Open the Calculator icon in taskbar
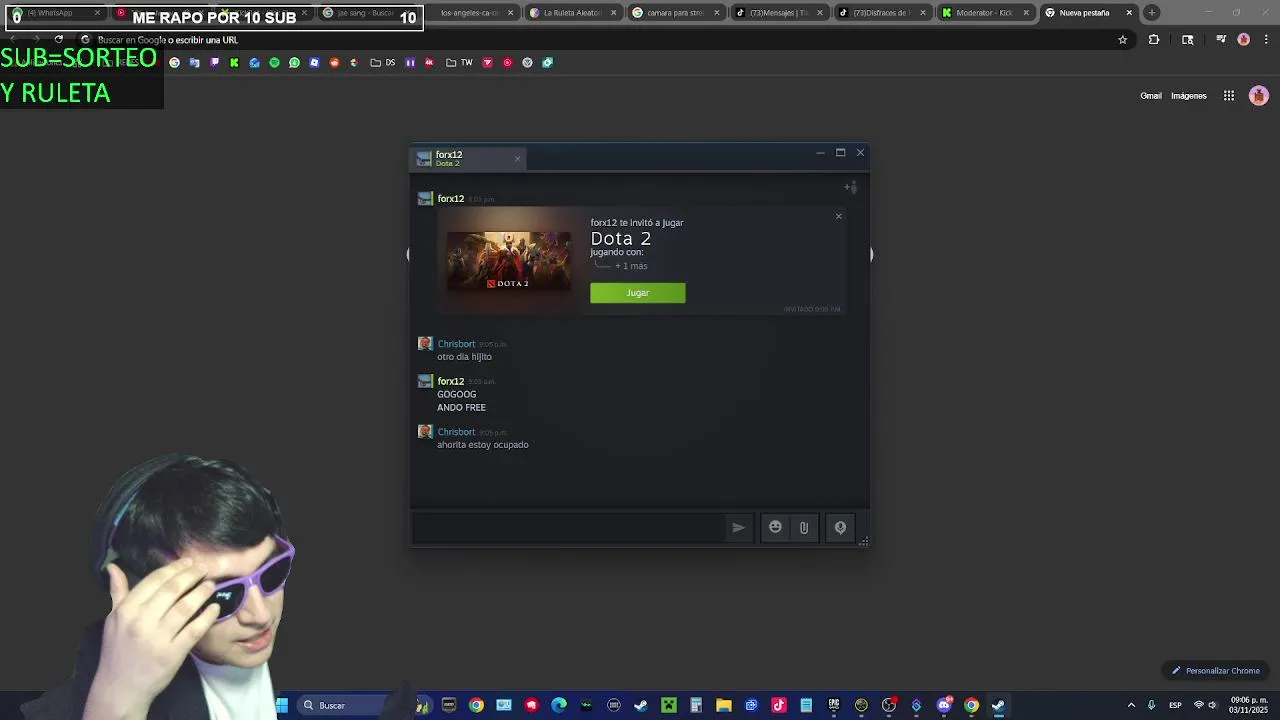The image size is (1280, 720). (696, 706)
